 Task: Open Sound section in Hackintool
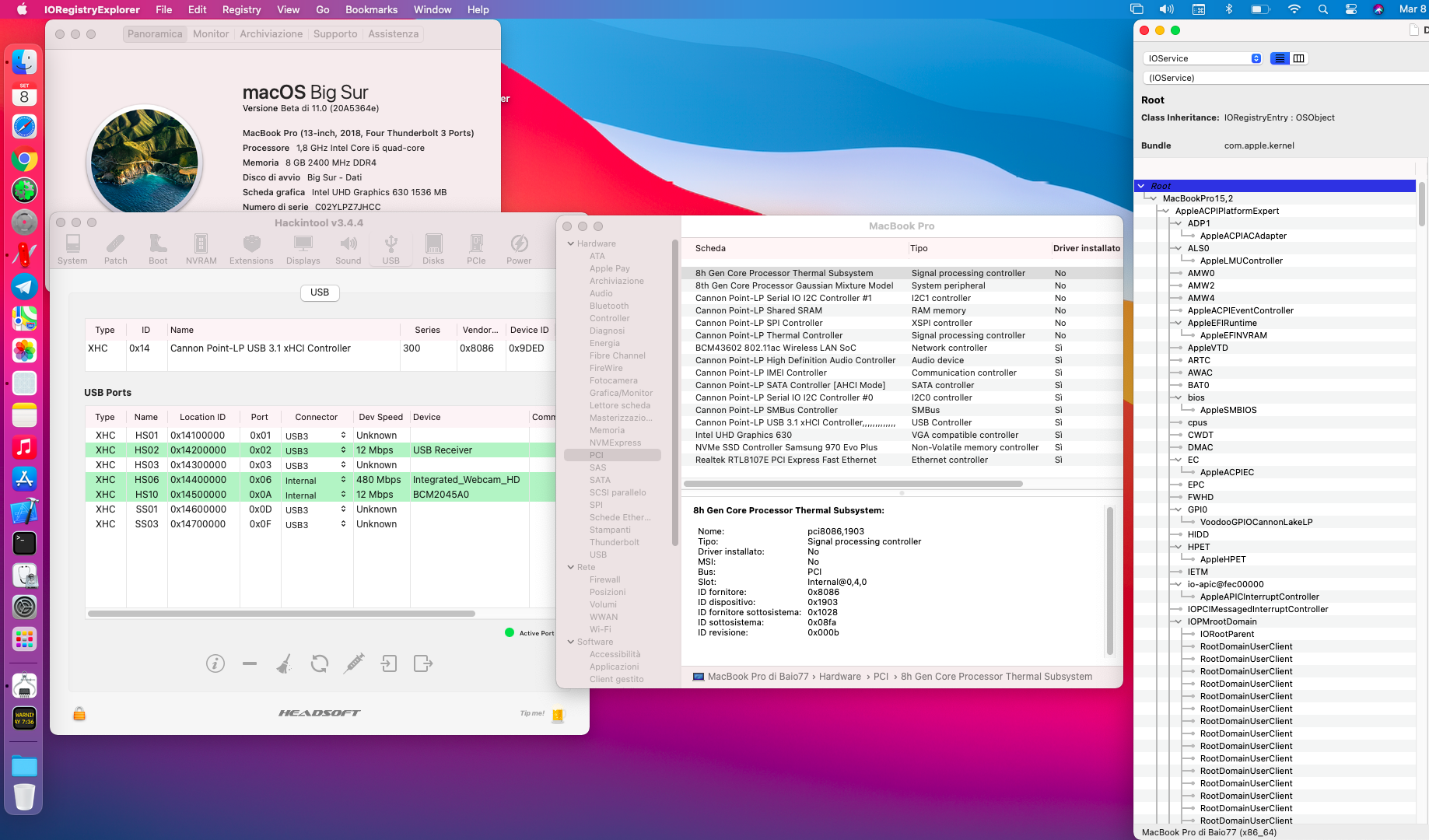[348, 250]
